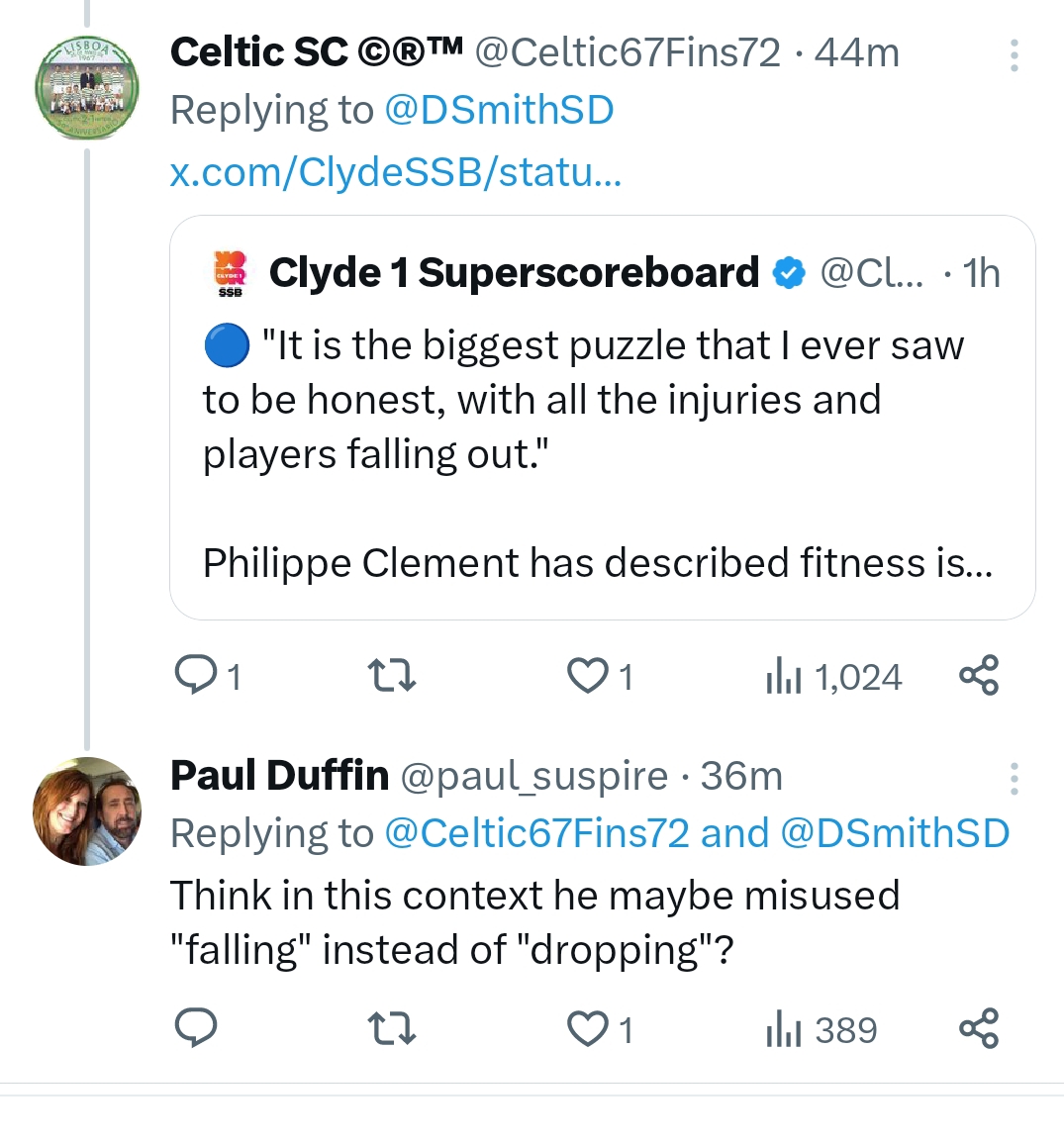This screenshot has height=1143, width=1064.
Task: Reply to Paul Duffin's tweet
Action: tap(196, 1029)
